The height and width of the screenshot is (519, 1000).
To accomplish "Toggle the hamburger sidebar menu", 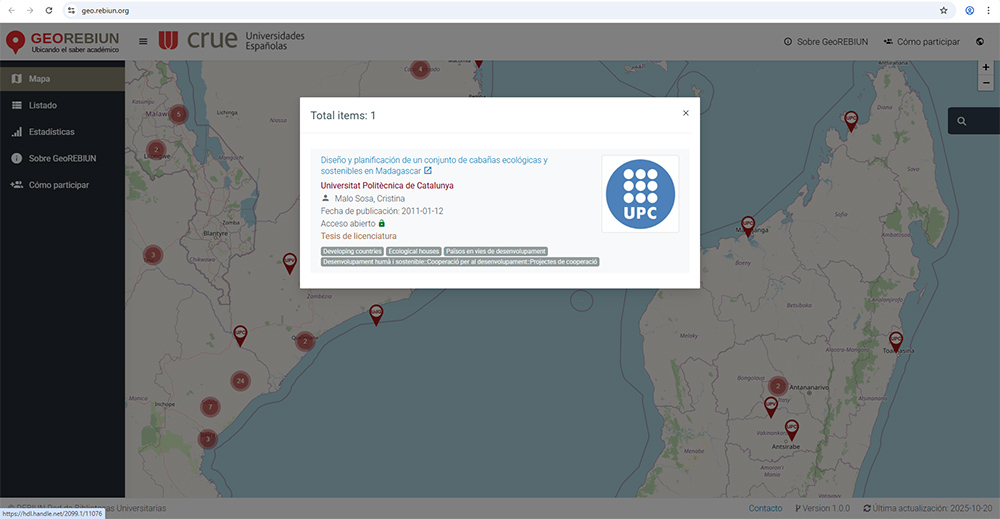I will click(x=143, y=41).
